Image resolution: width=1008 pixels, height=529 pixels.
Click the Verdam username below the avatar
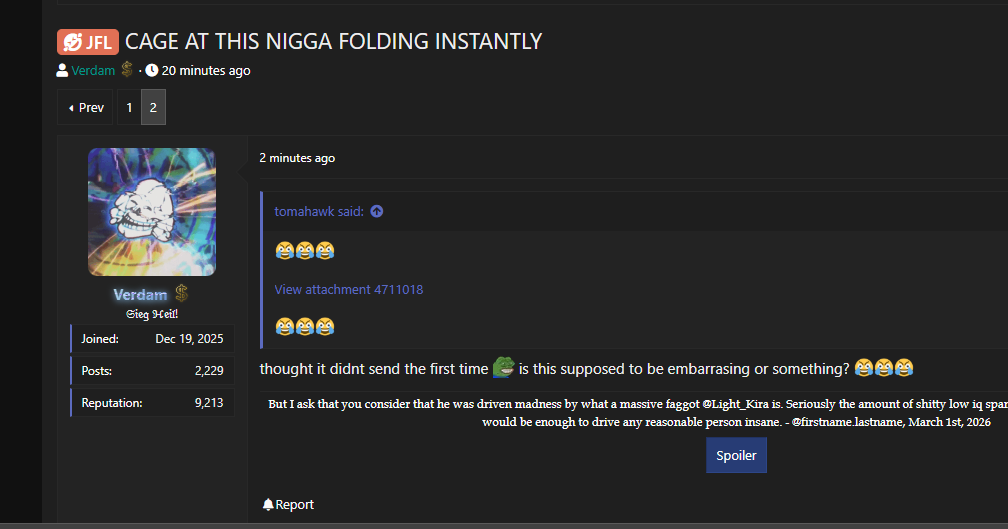(140, 295)
